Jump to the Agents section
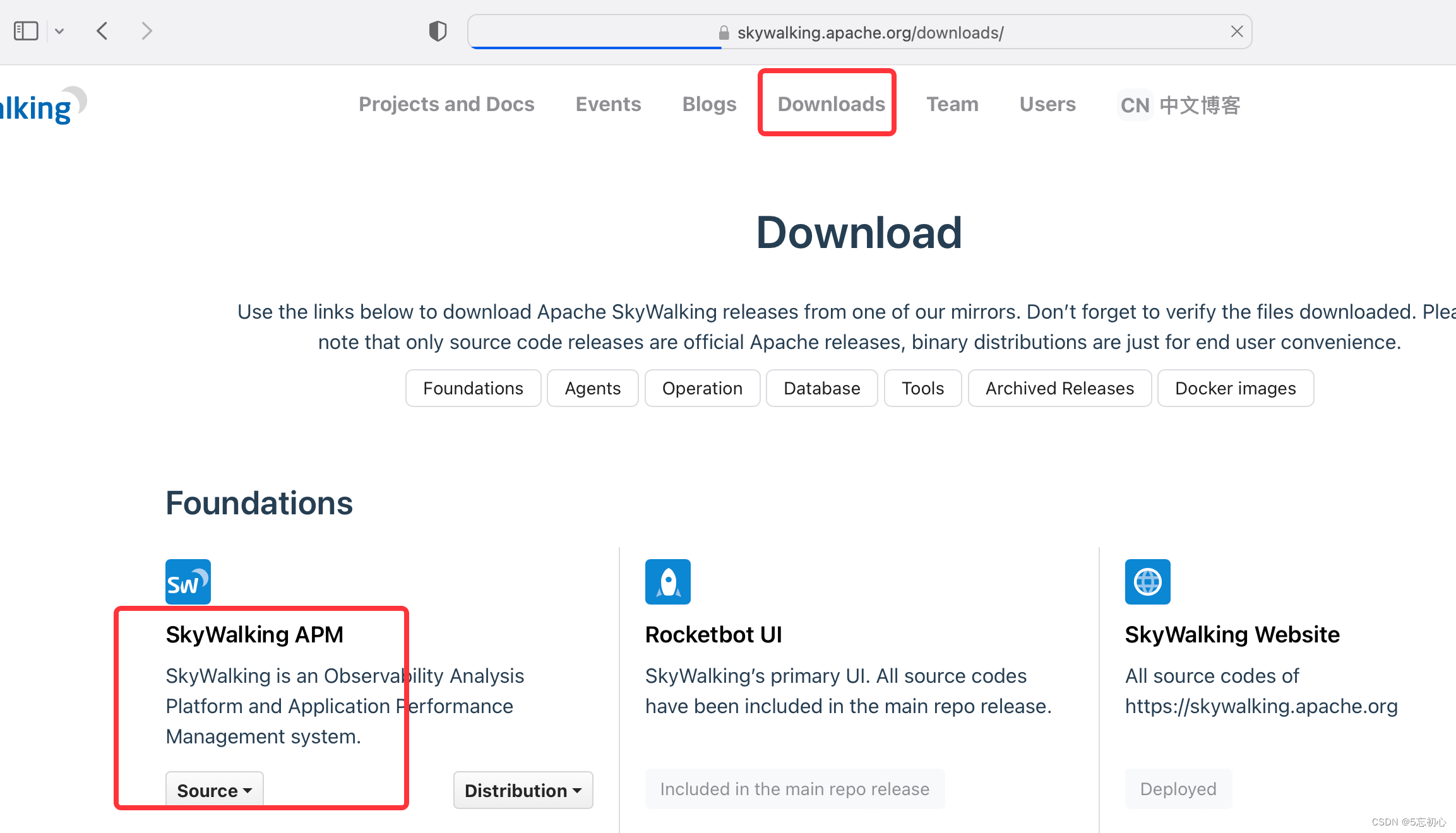1456x833 pixels. (x=592, y=388)
